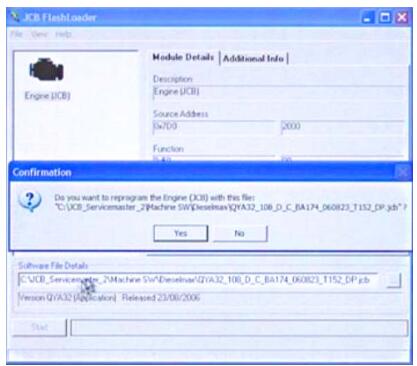Image resolution: width=417 pixels, height=366 pixels.
Task: Open the File menu
Action: pos(17,34)
